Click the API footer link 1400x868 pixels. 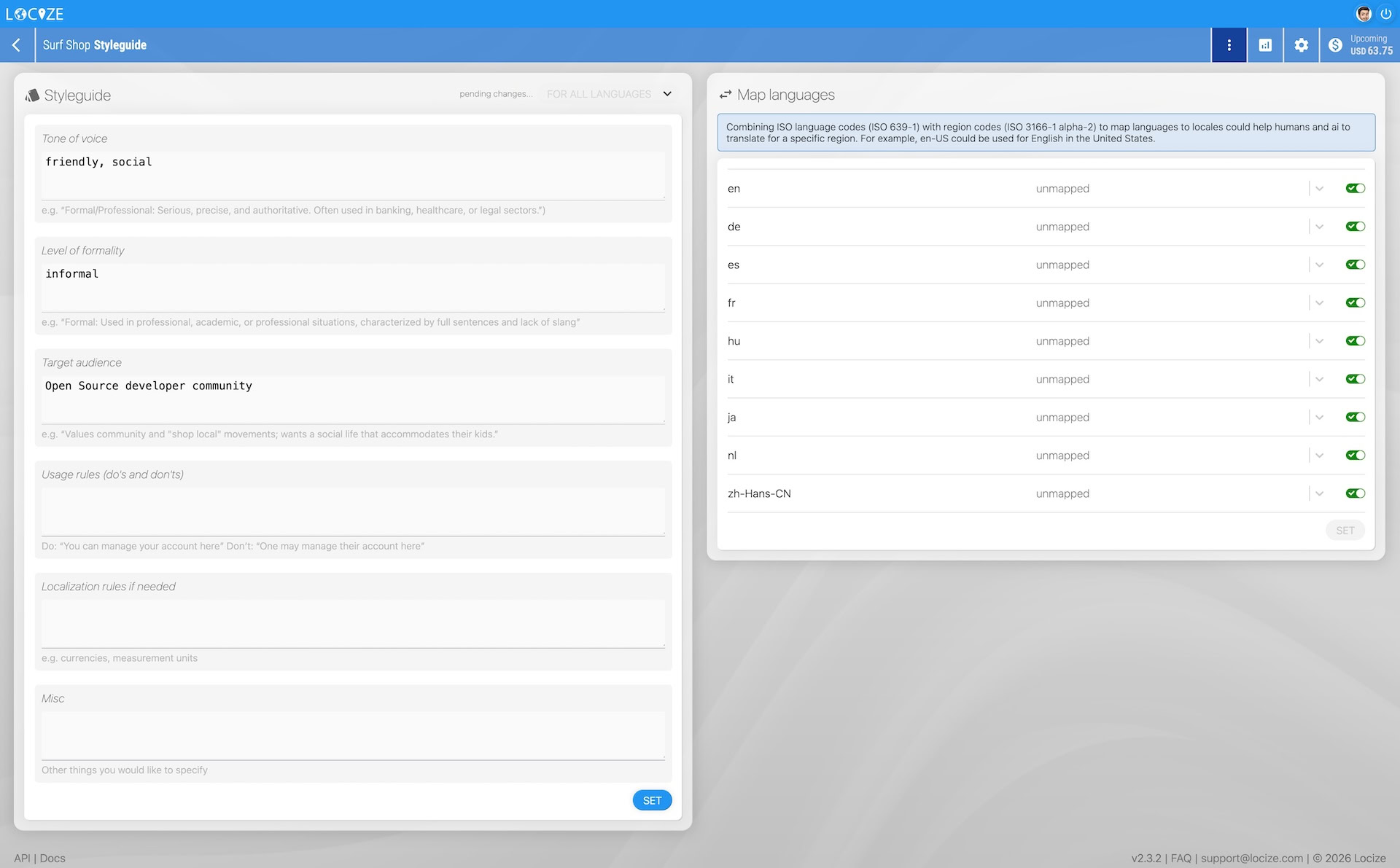point(22,858)
